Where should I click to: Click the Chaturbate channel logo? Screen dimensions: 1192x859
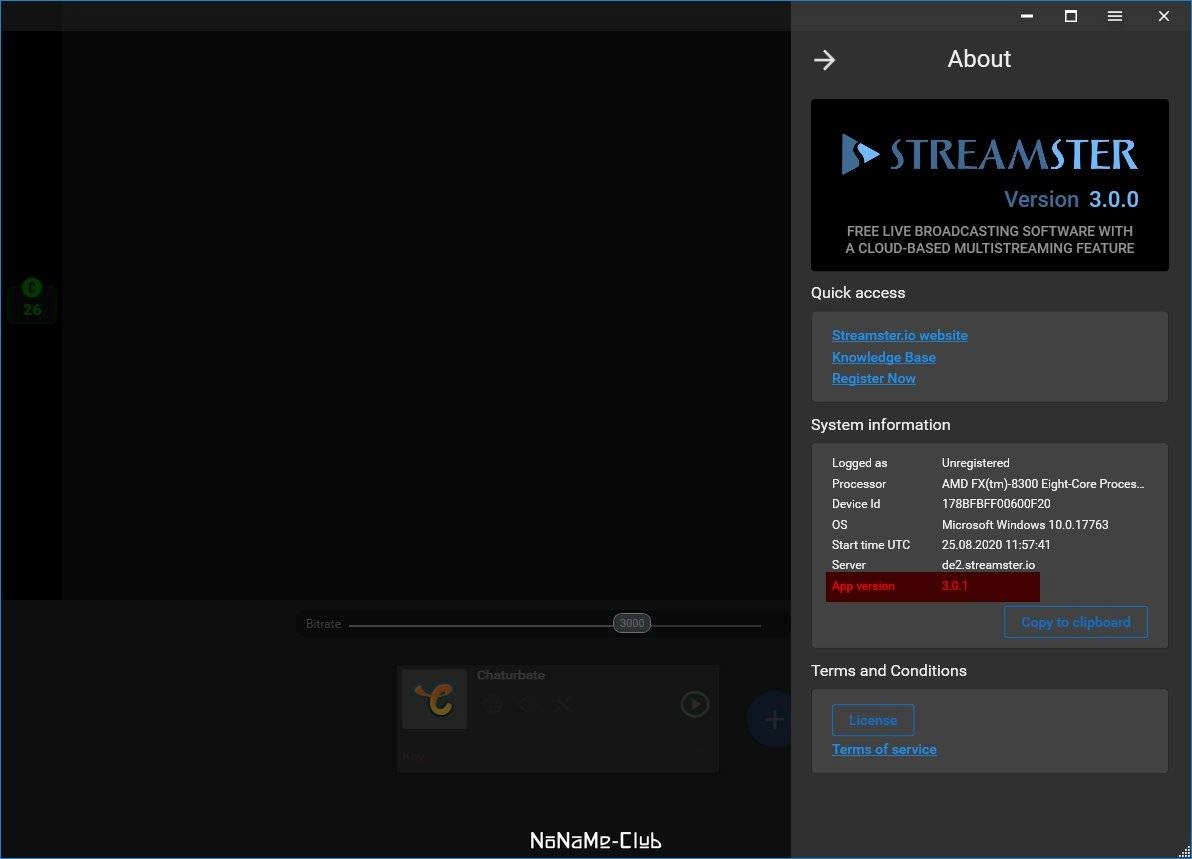coord(434,699)
